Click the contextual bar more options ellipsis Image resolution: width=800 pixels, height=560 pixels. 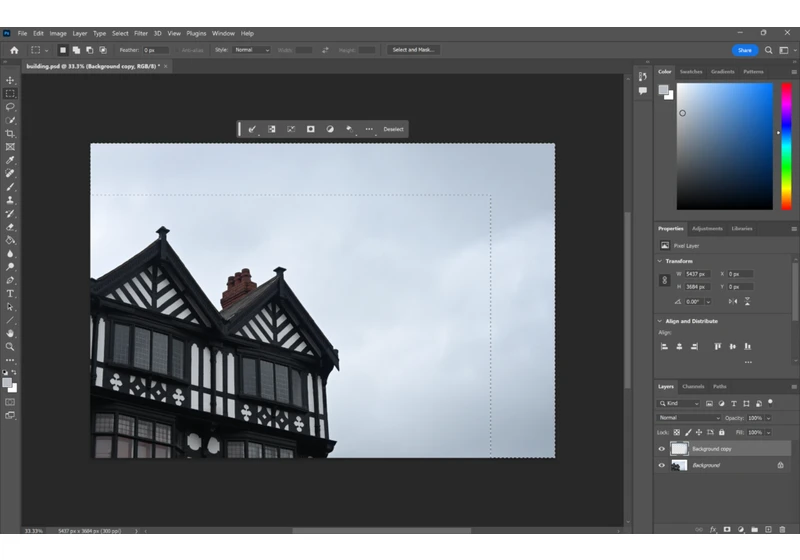pyautogui.click(x=369, y=129)
